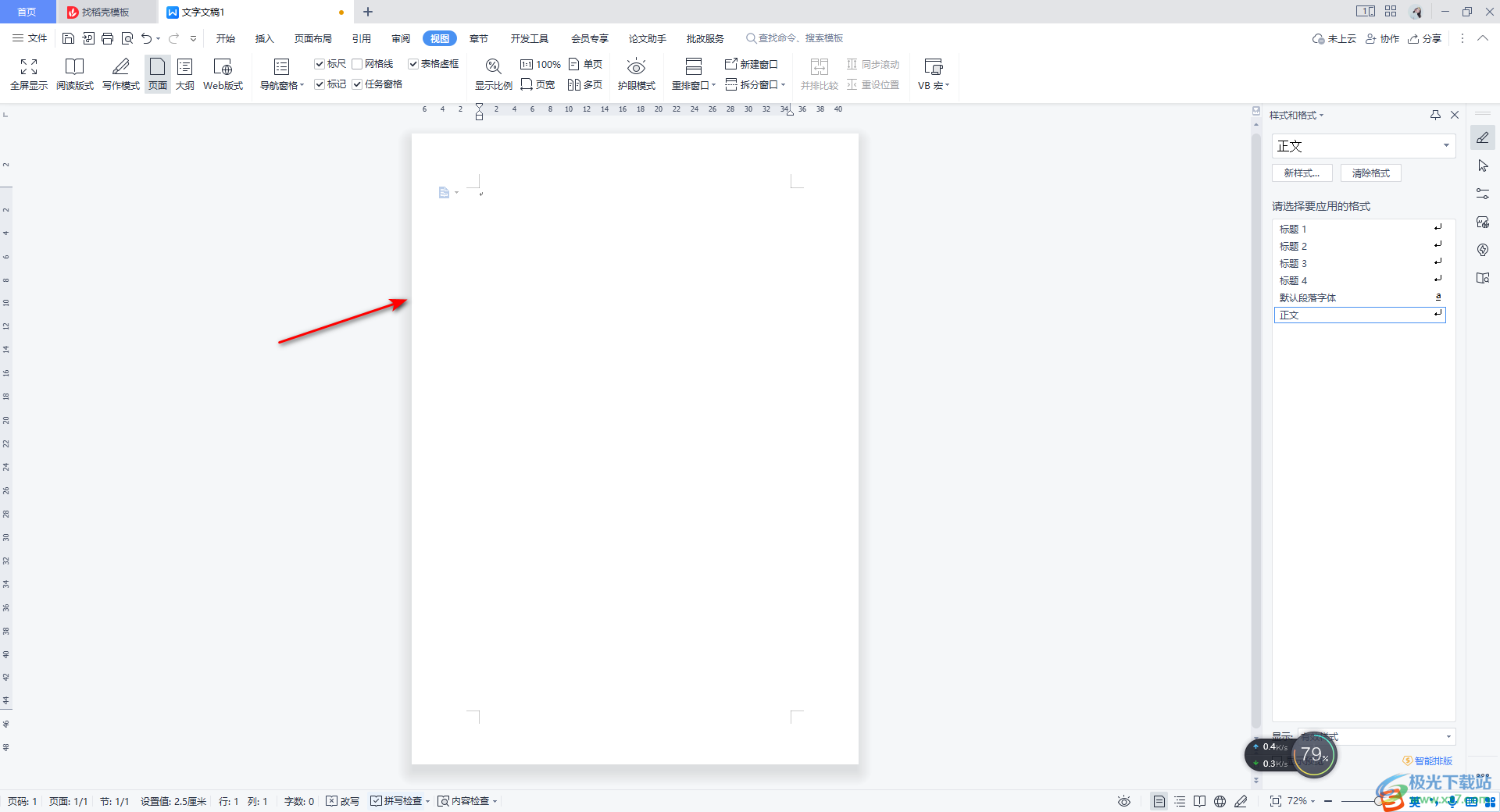The image size is (1500, 812).
Task: Click zoom out minus button
Action: coord(1328,801)
